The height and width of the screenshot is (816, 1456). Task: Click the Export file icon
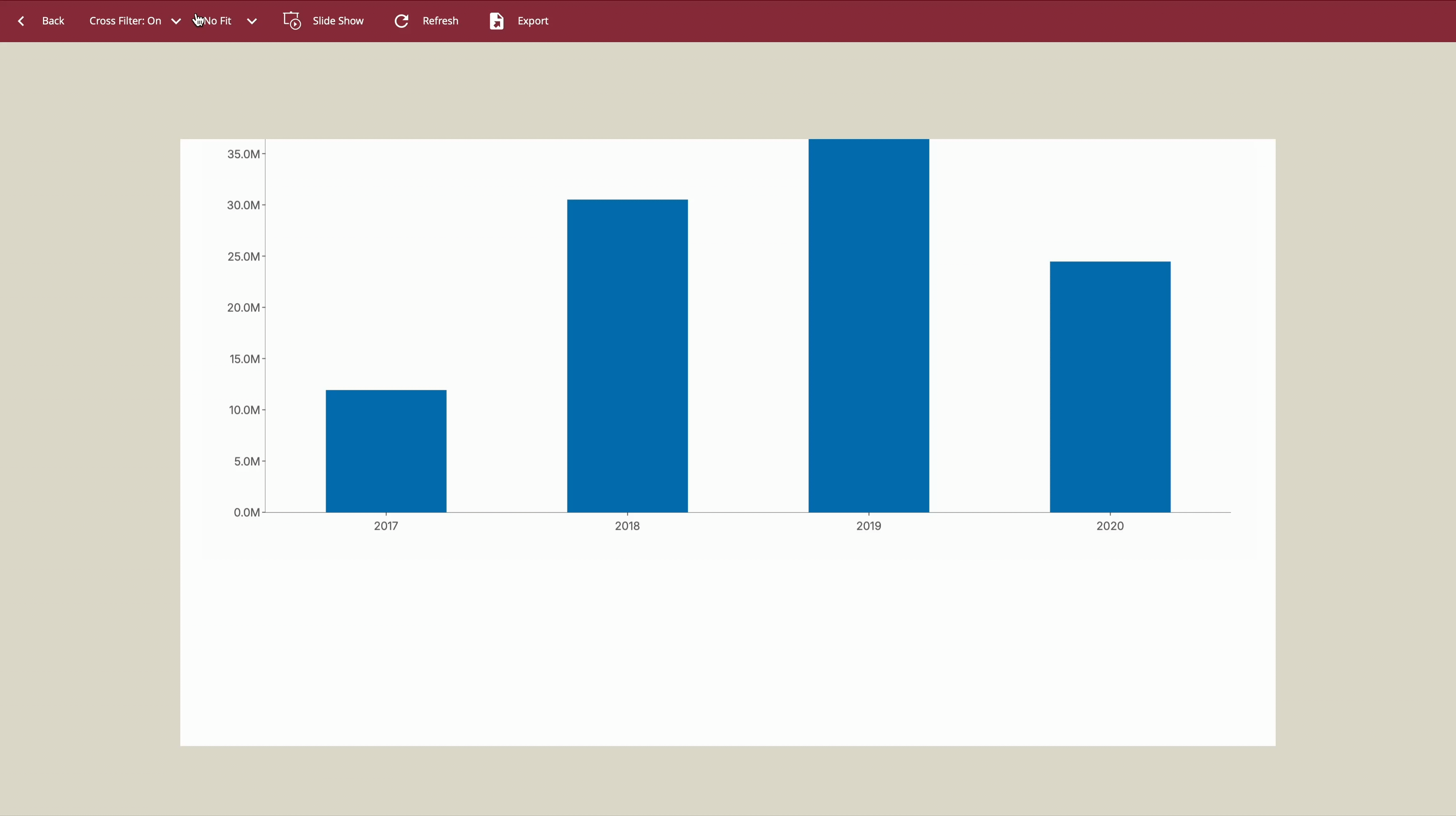click(x=496, y=21)
